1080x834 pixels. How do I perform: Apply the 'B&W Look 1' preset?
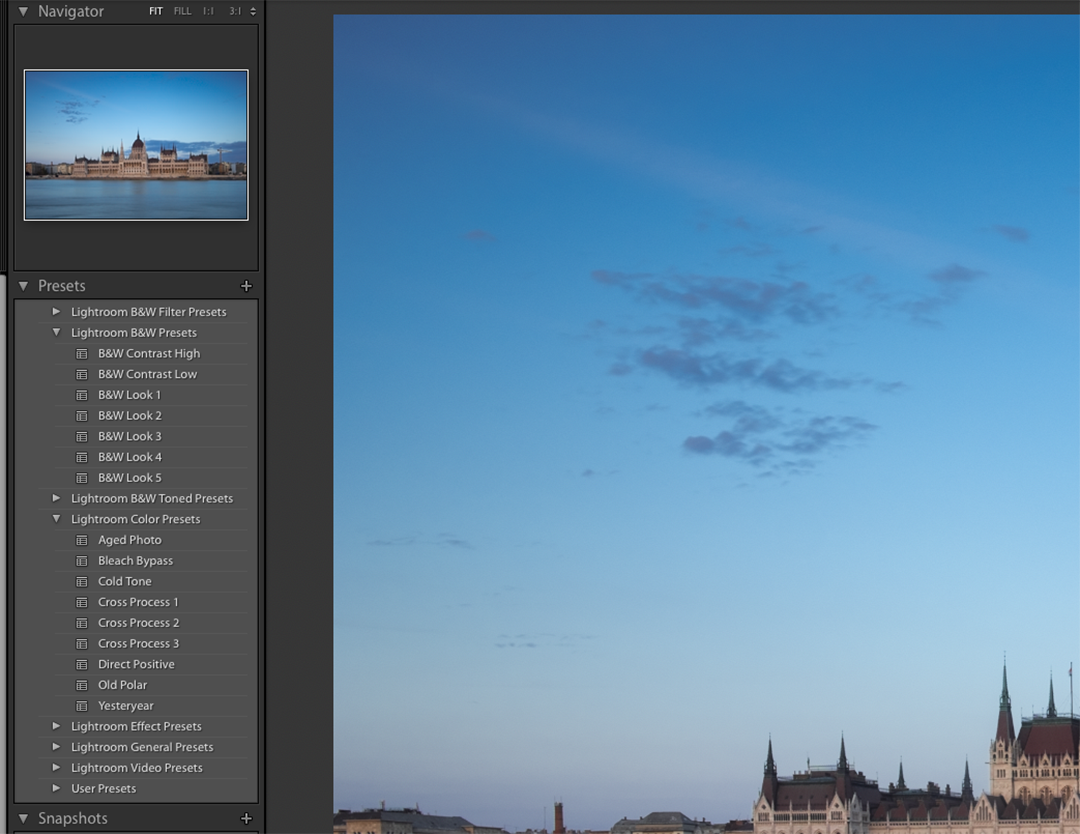click(129, 395)
